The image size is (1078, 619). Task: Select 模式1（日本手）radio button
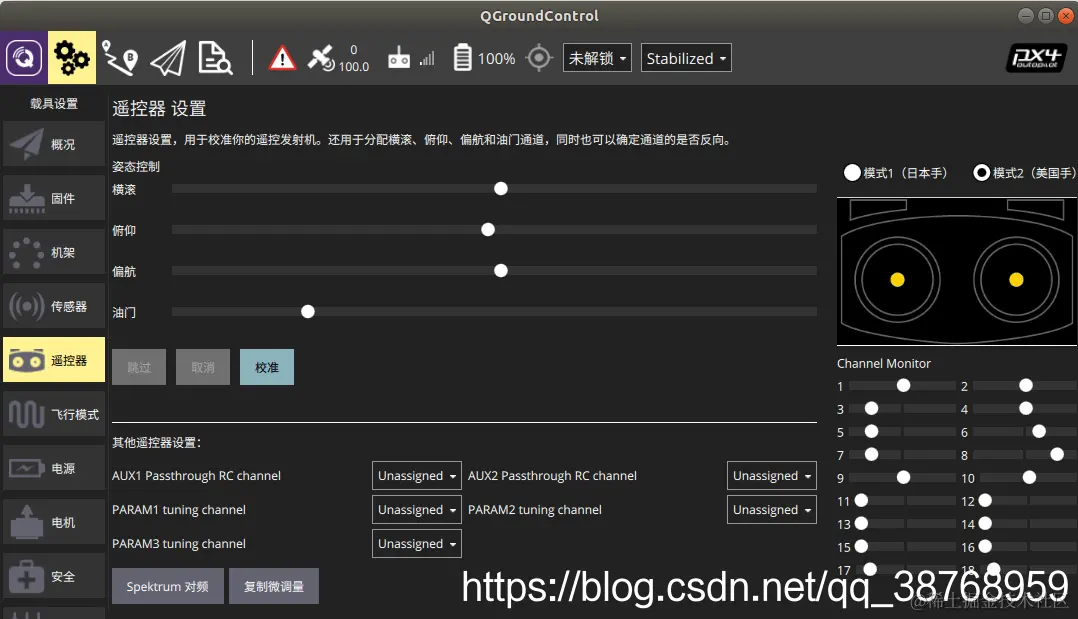click(852, 172)
